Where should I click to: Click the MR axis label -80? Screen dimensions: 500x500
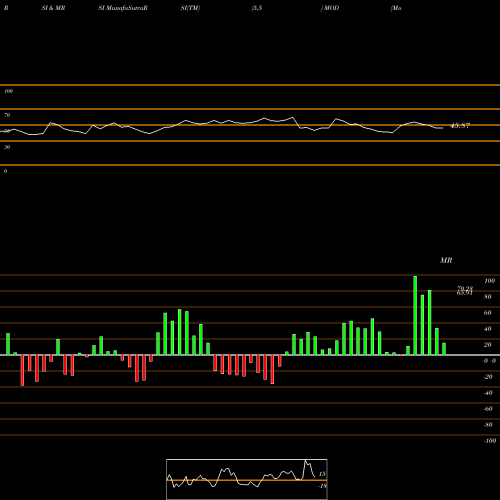(488, 425)
